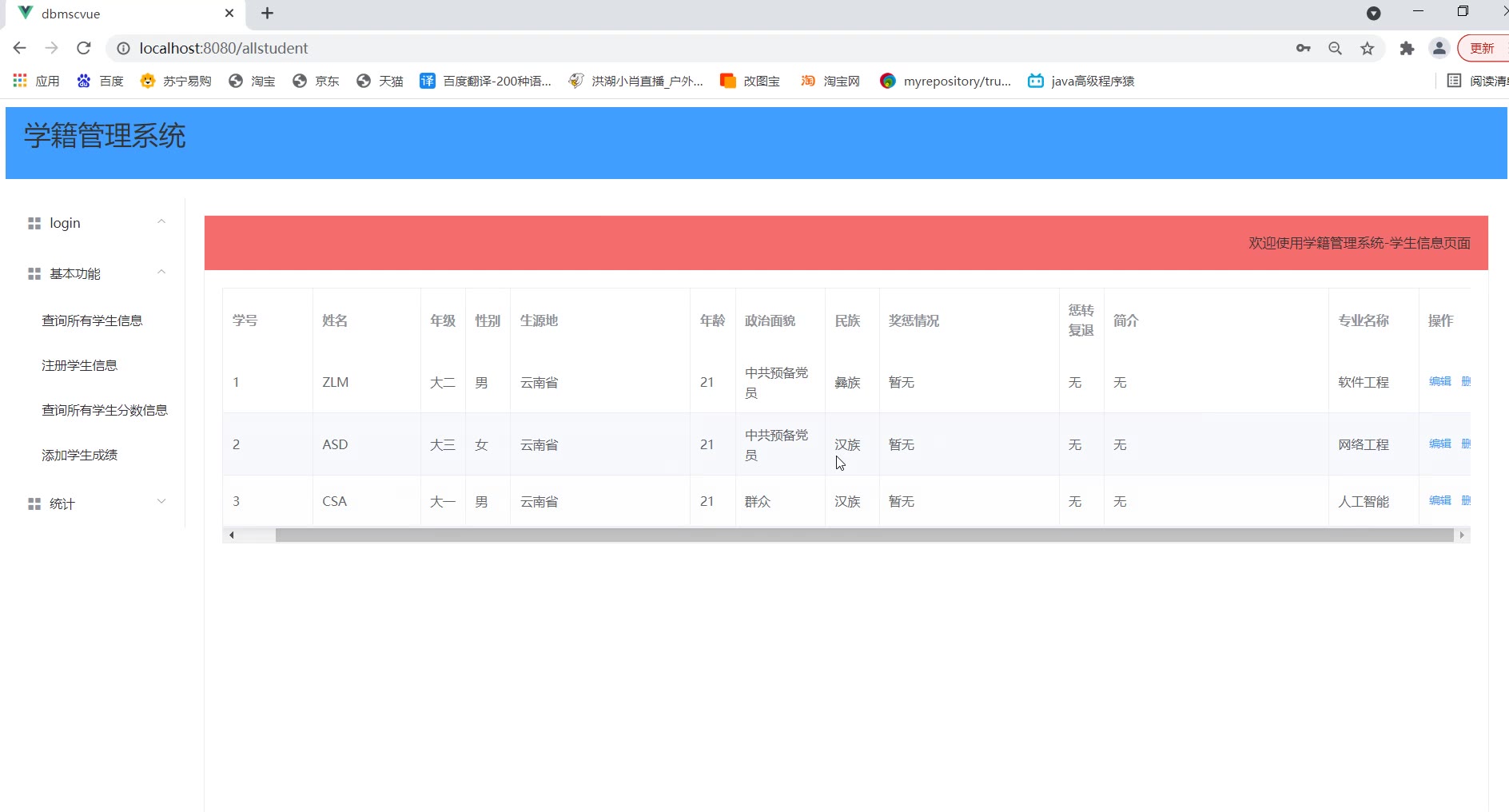Reload the page with refresh icon
This screenshot has width=1509, height=812.
(x=84, y=48)
